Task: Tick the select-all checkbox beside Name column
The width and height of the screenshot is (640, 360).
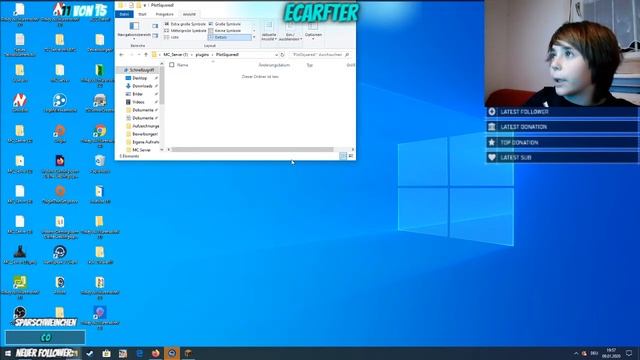Action: (172, 65)
